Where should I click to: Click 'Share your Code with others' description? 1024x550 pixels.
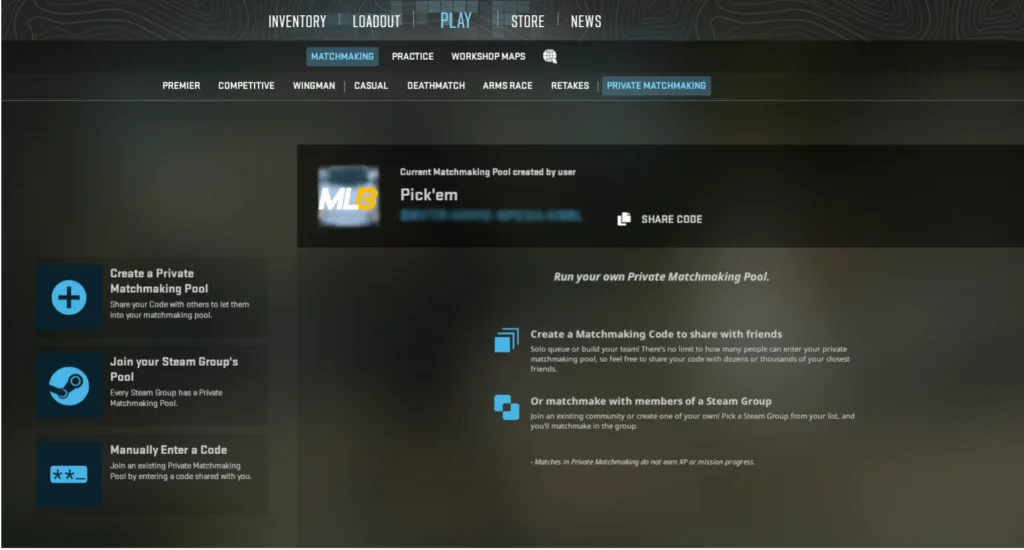coord(180,310)
